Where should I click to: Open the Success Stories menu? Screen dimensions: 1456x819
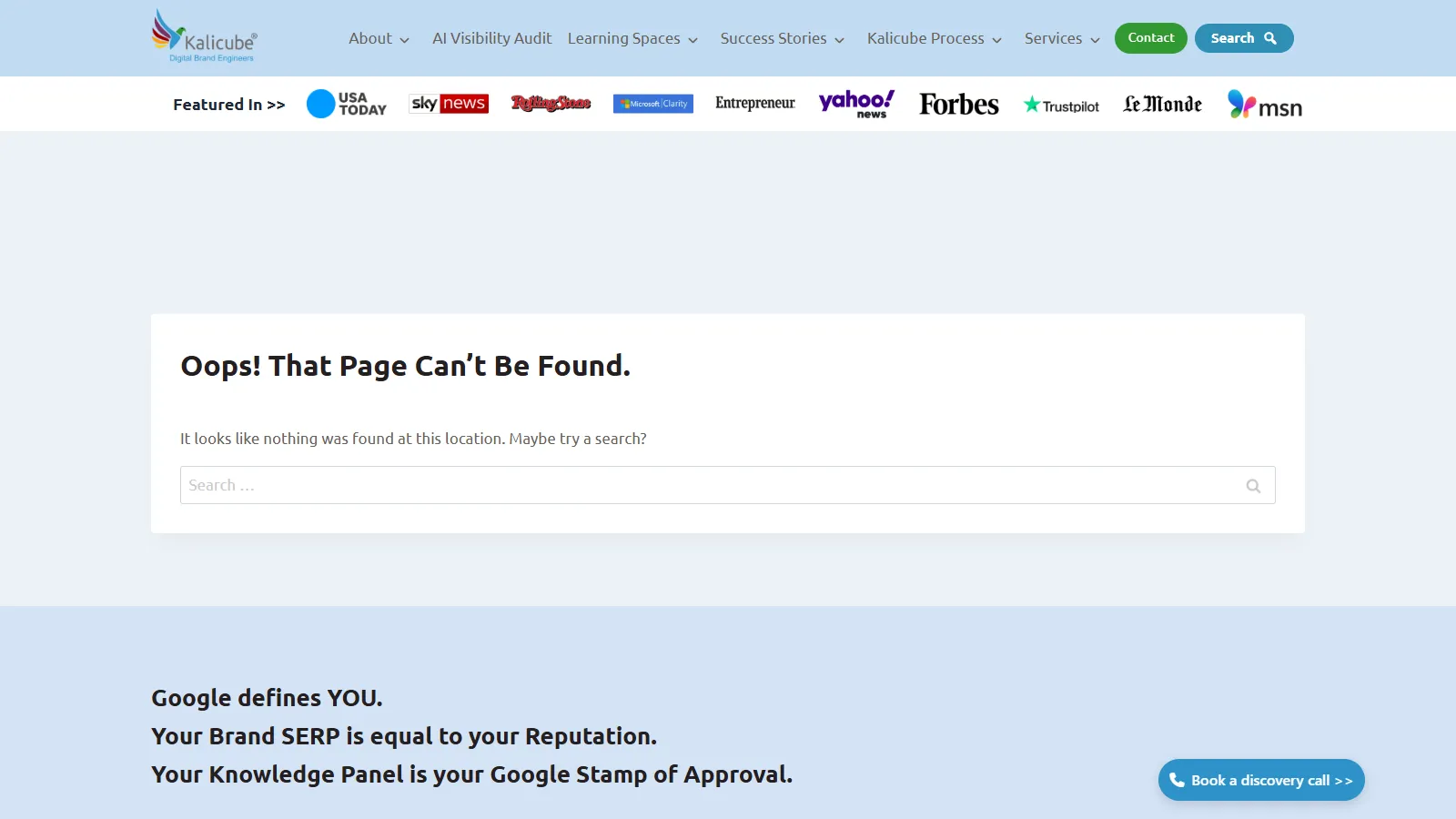pyautogui.click(x=782, y=38)
